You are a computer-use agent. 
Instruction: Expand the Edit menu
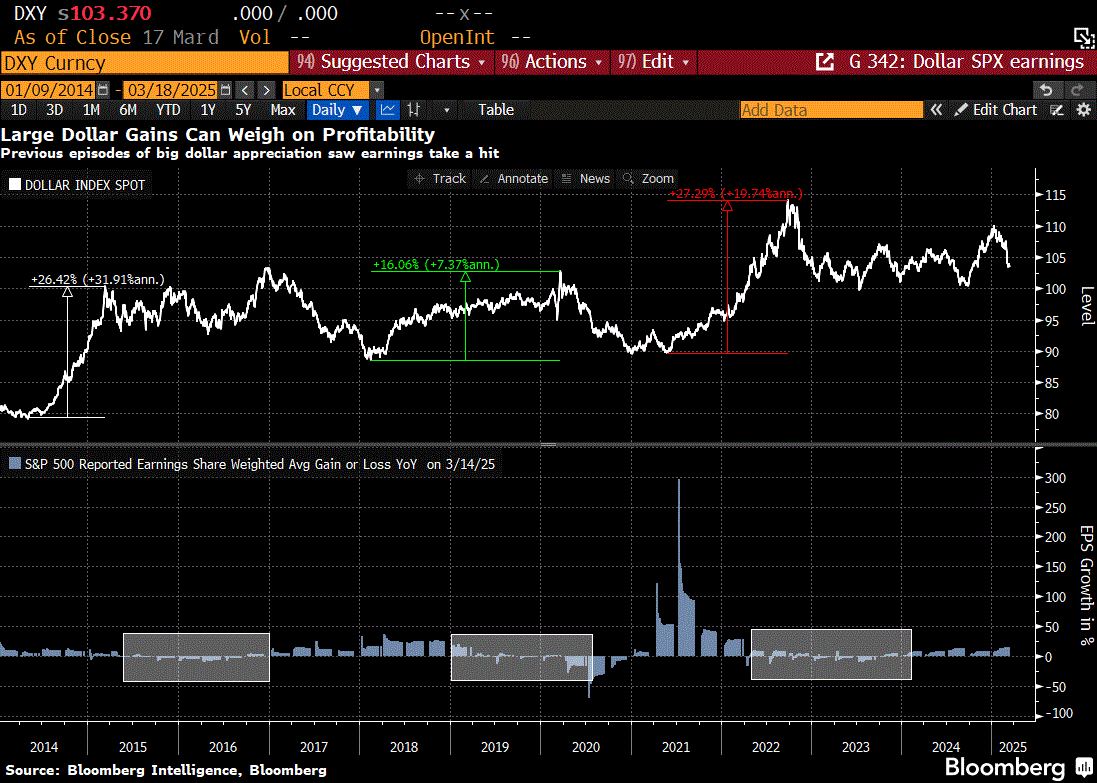click(655, 62)
